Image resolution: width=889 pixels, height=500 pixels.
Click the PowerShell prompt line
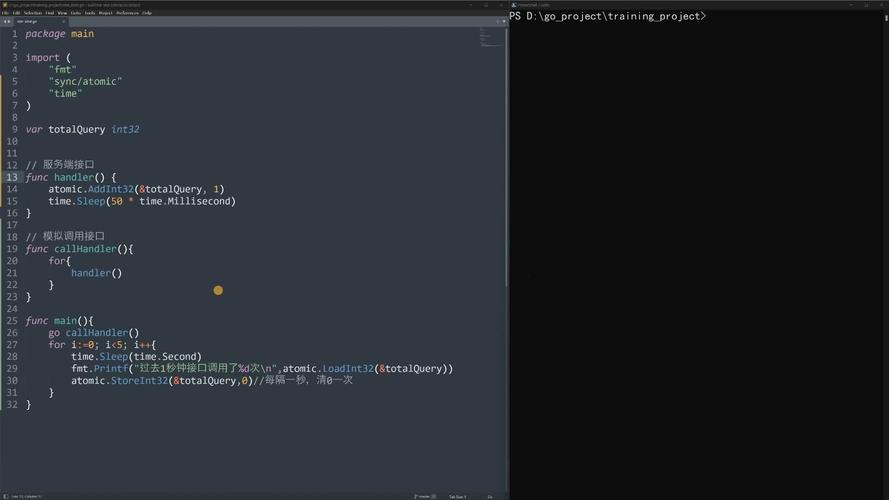click(x=607, y=16)
